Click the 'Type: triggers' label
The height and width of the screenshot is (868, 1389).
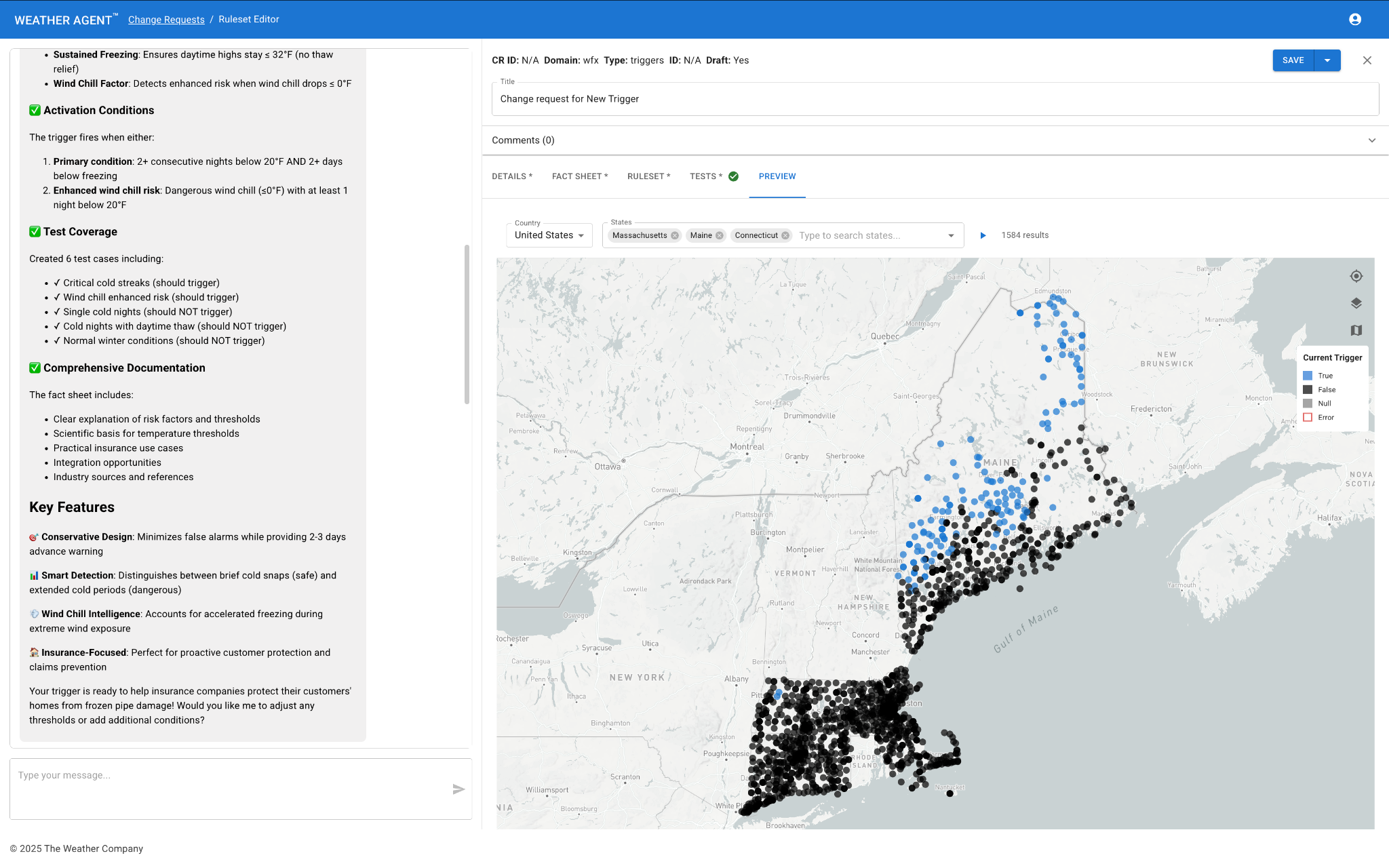coord(633,60)
